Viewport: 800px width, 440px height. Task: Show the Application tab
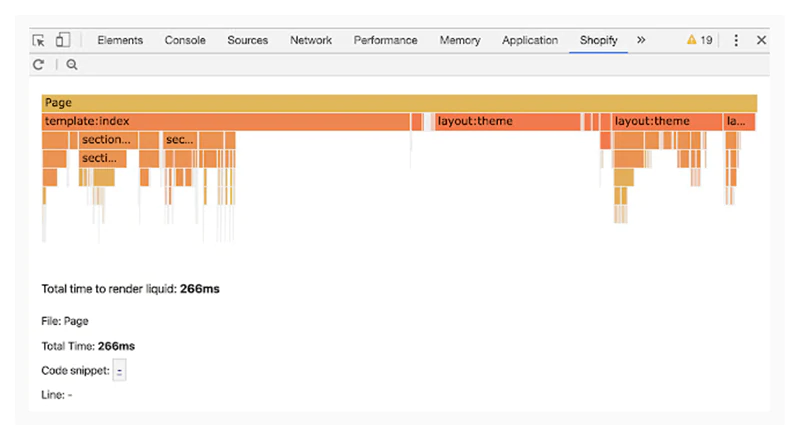[x=530, y=40]
